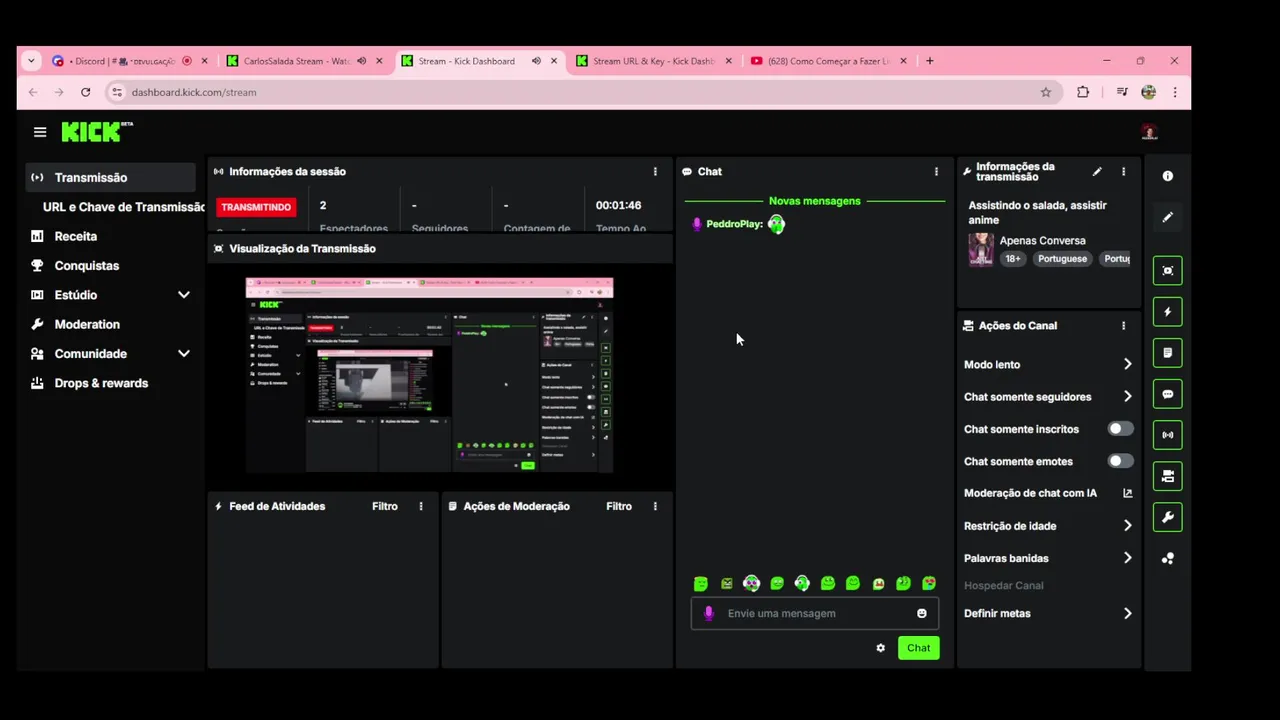Open Definir metas options arrow

[1127, 614]
